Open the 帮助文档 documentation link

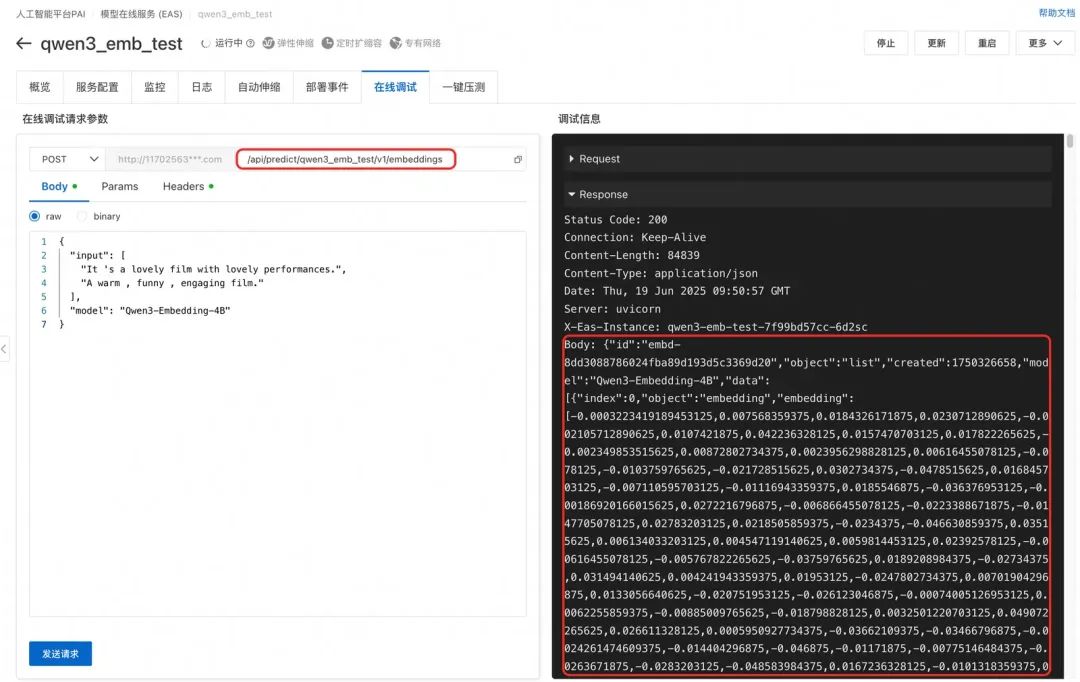tap(1057, 12)
